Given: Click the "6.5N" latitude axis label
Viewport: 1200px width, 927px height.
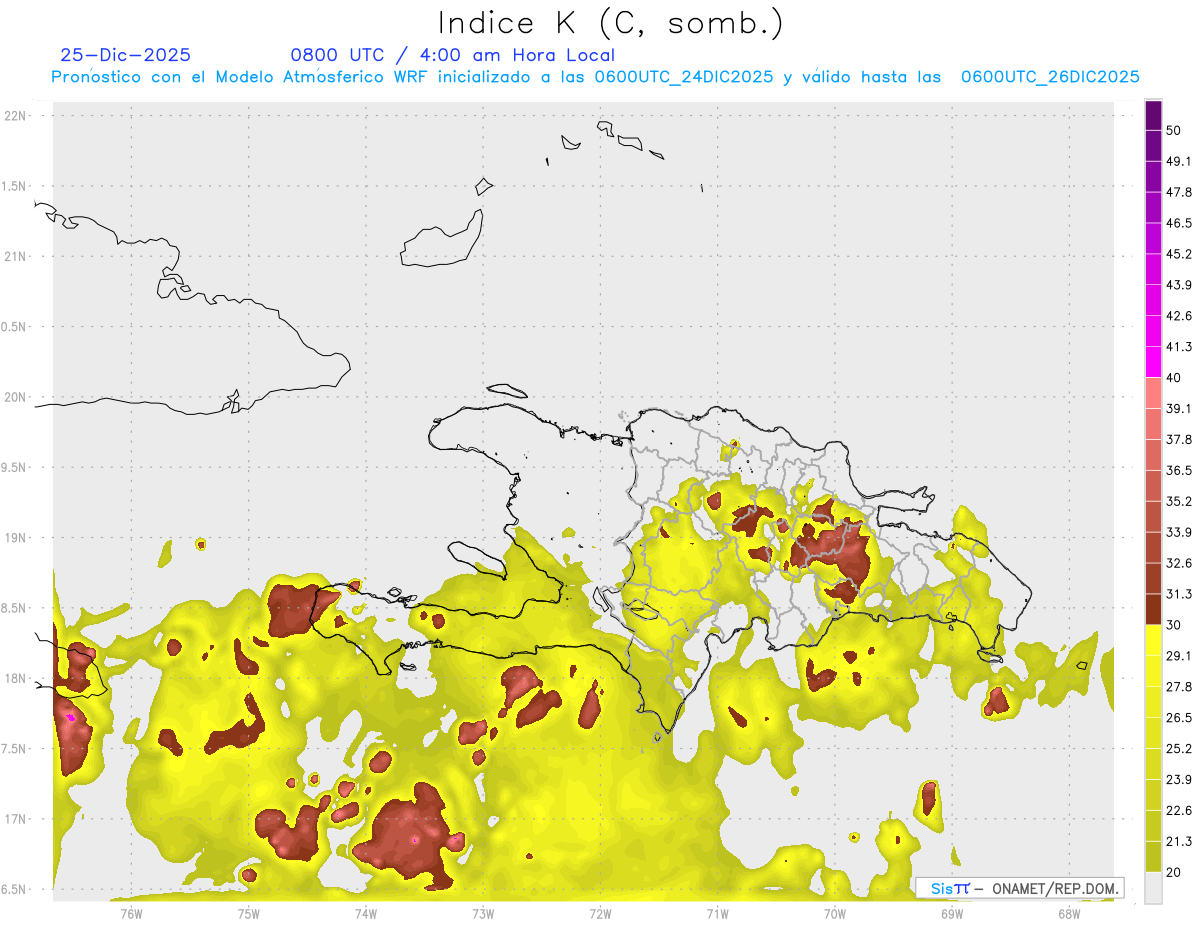Looking at the screenshot, I should point(14,889).
